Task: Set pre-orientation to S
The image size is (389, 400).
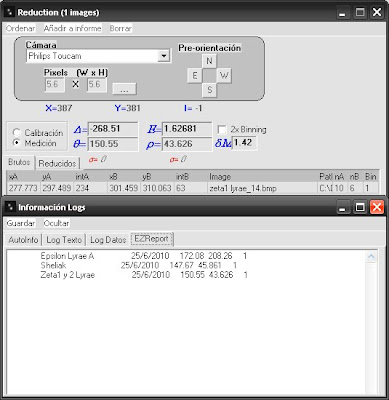Action: coord(209,90)
